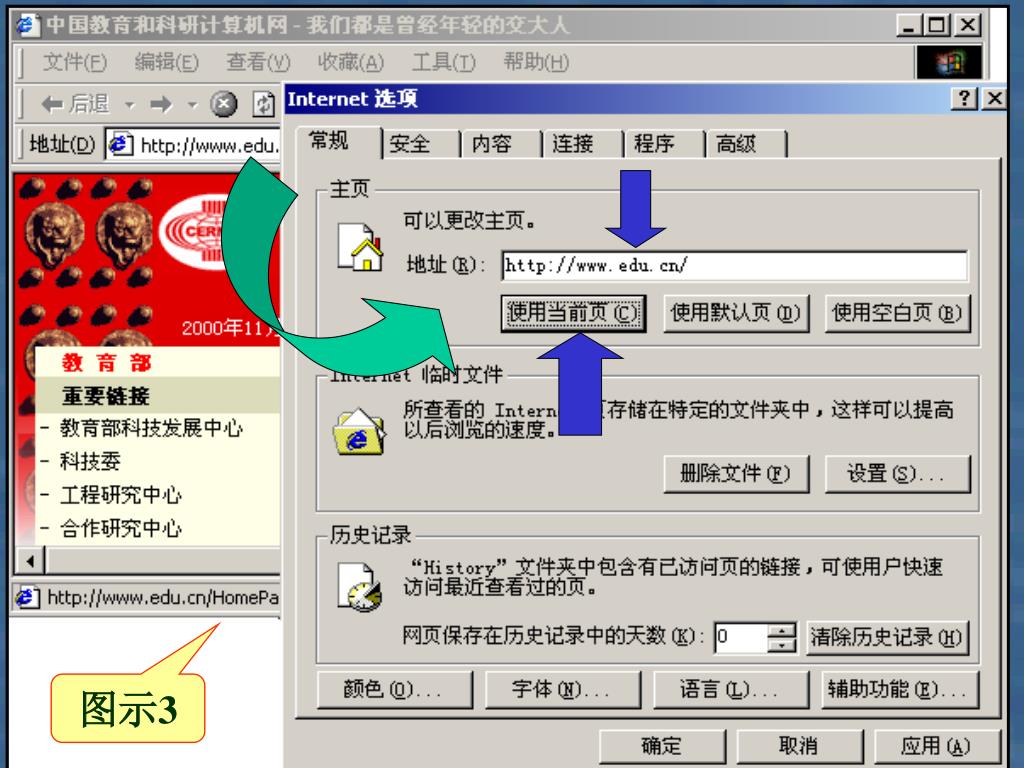Click the 使用默认页(D) button
The height and width of the screenshot is (768, 1024).
pyautogui.click(x=735, y=313)
